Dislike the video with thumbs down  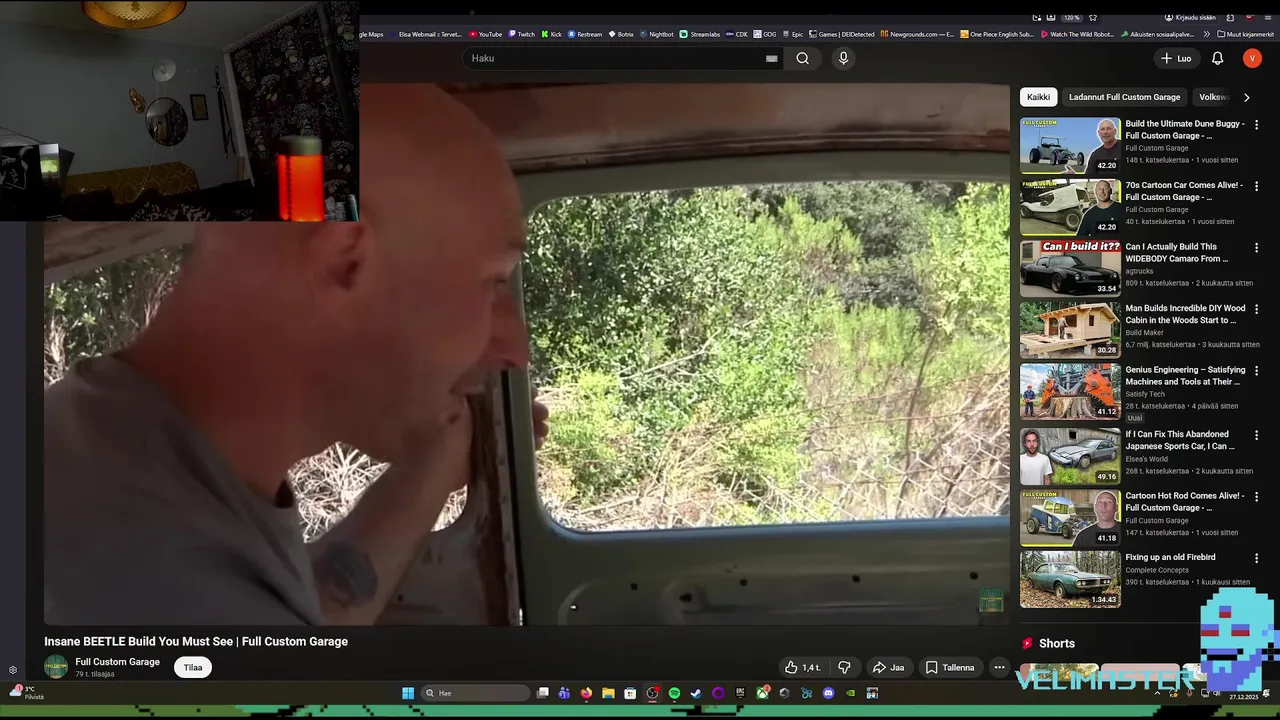pos(844,667)
